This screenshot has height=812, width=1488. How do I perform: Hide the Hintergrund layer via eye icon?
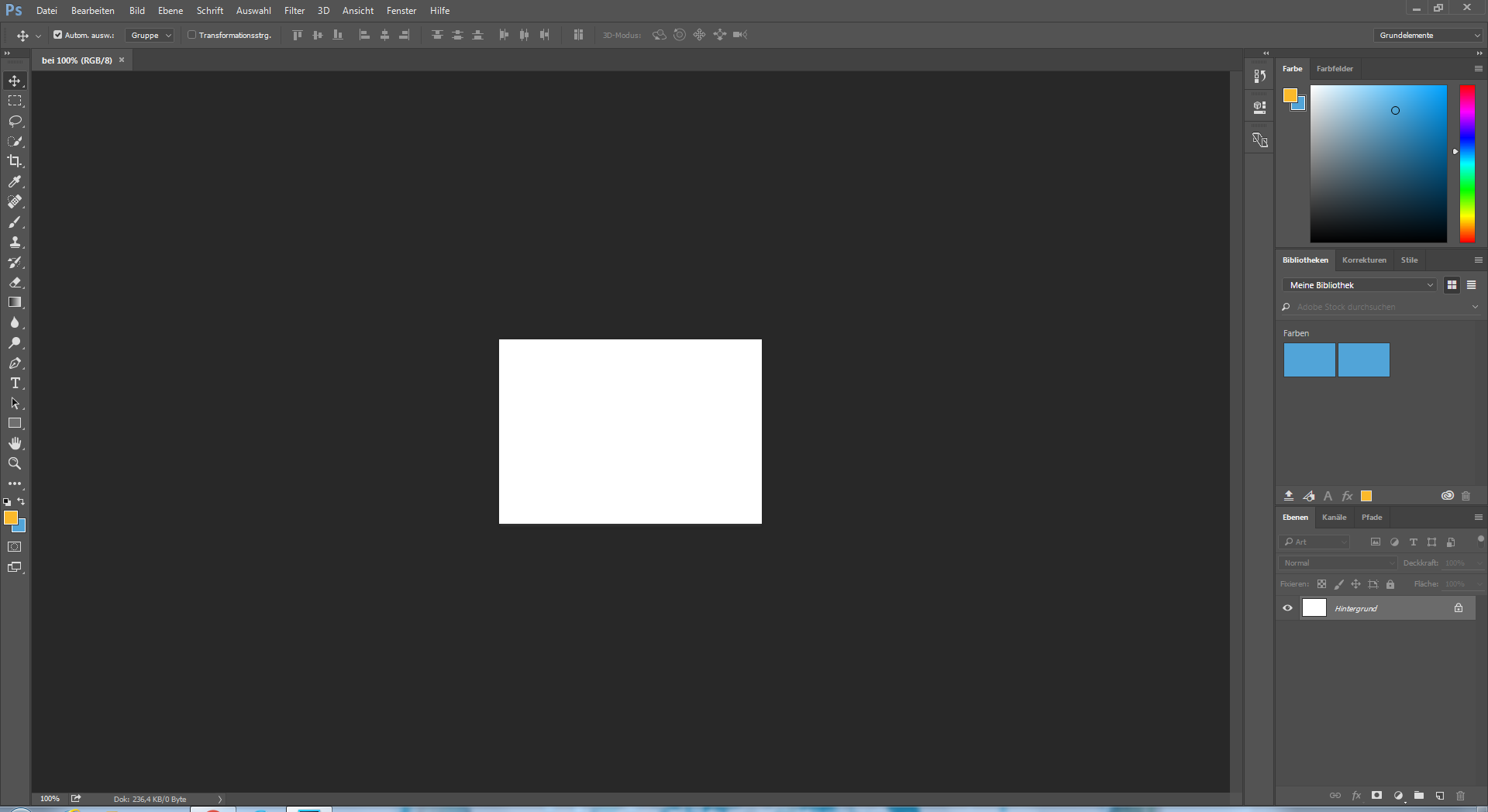(x=1288, y=608)
